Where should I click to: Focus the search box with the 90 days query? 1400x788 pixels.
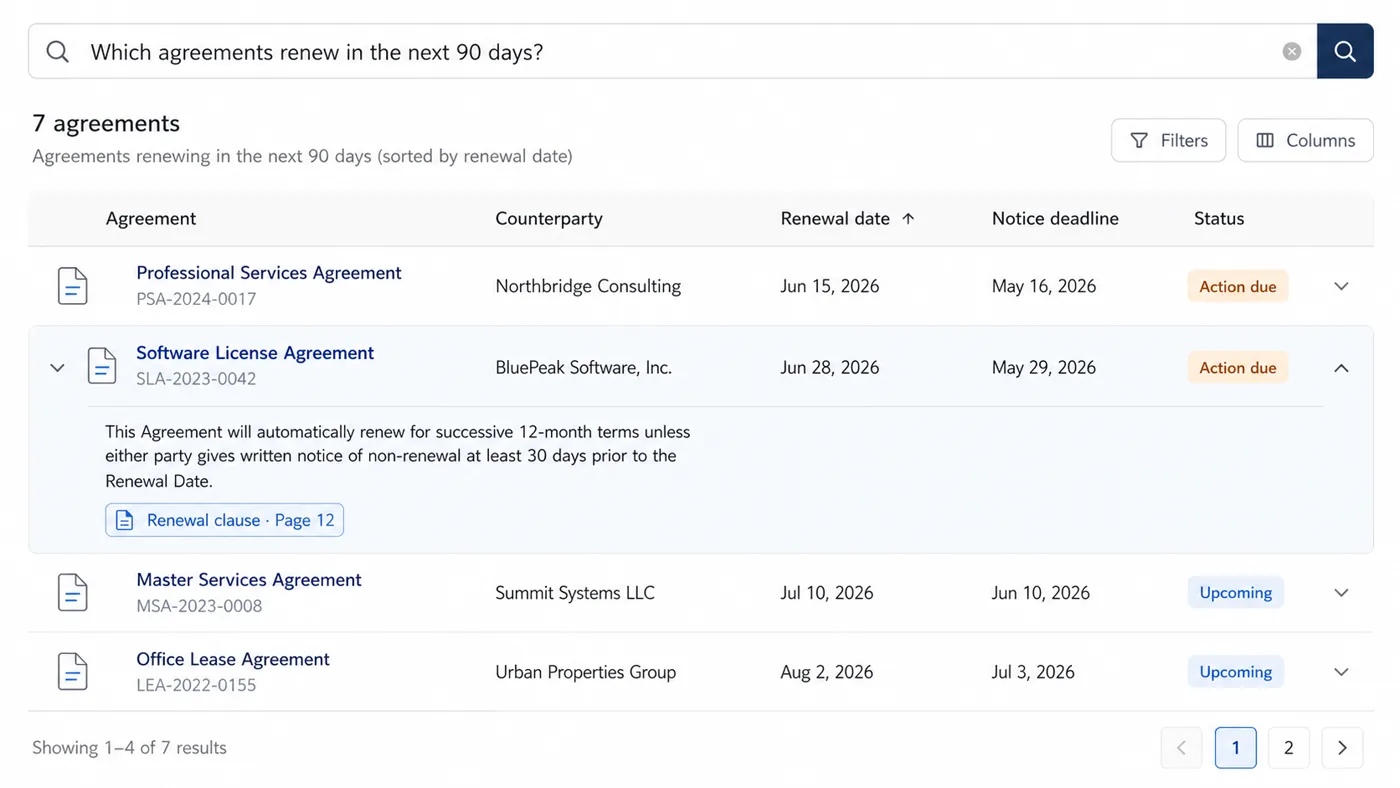(672, 51)
